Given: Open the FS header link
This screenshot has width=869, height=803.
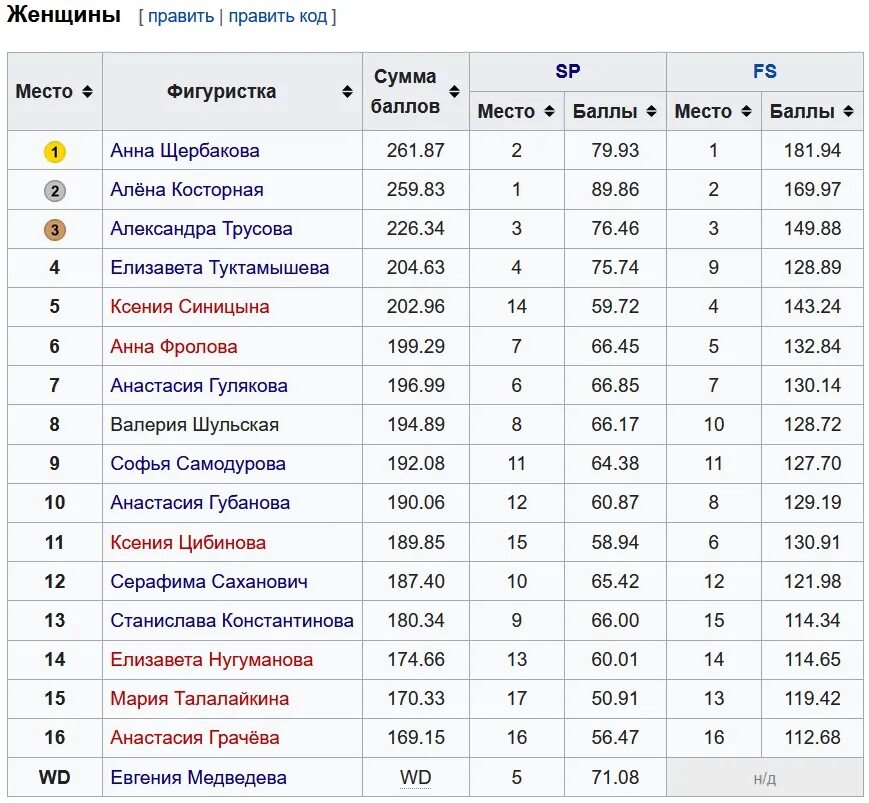Looking at the screenshot, I should coord(765,71).
